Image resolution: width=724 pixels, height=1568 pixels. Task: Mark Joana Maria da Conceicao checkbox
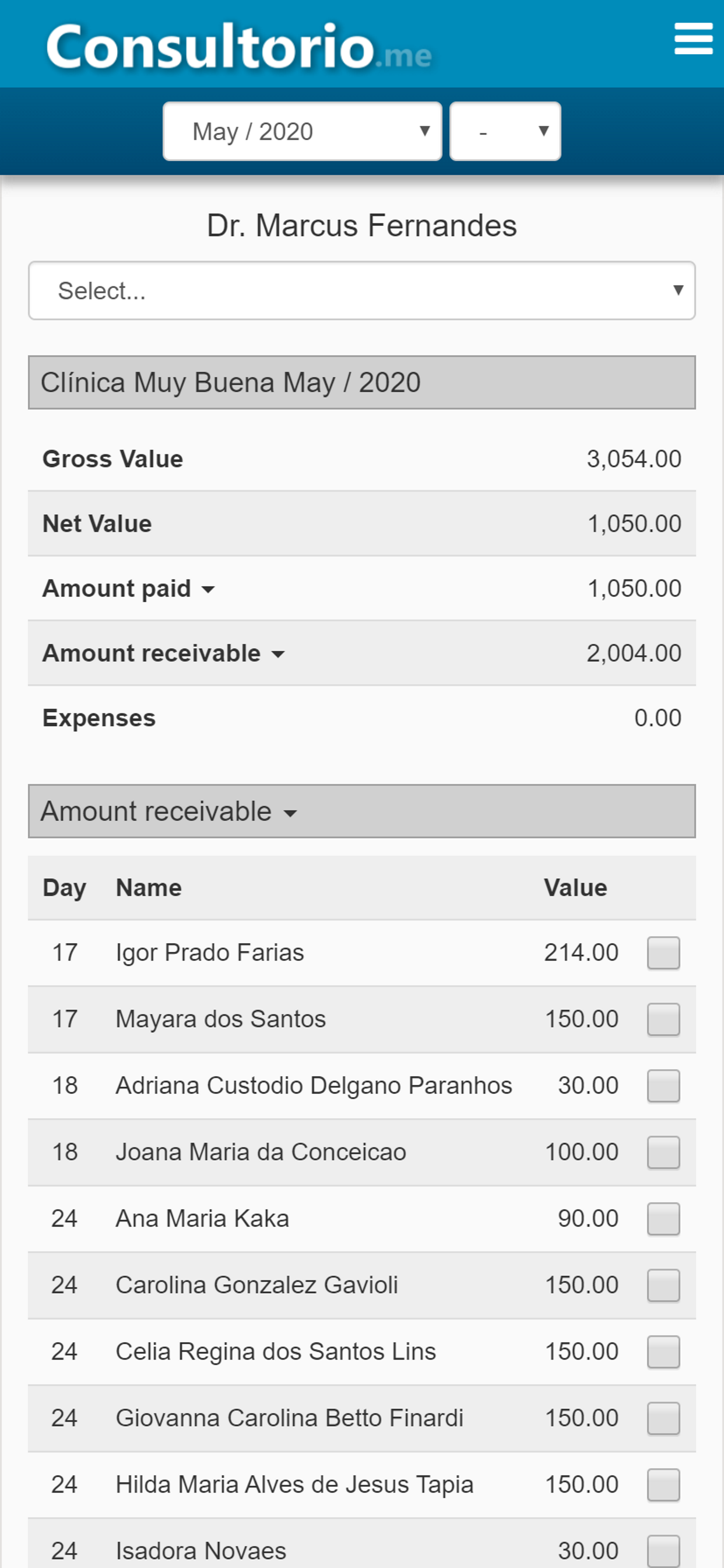tap(663, 1152)
